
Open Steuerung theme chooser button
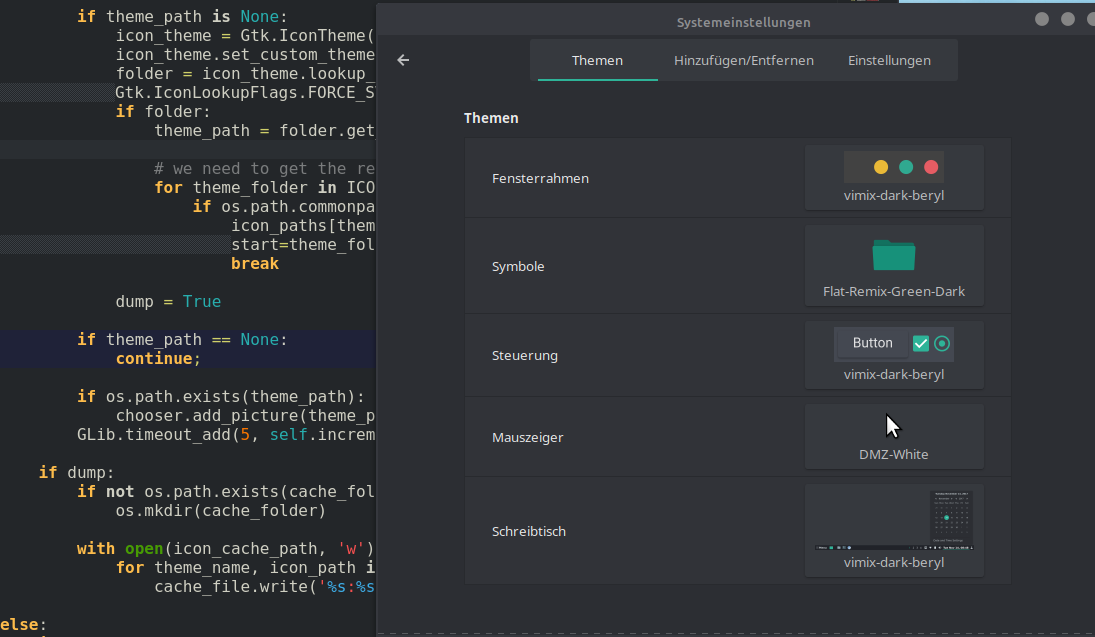894,355
